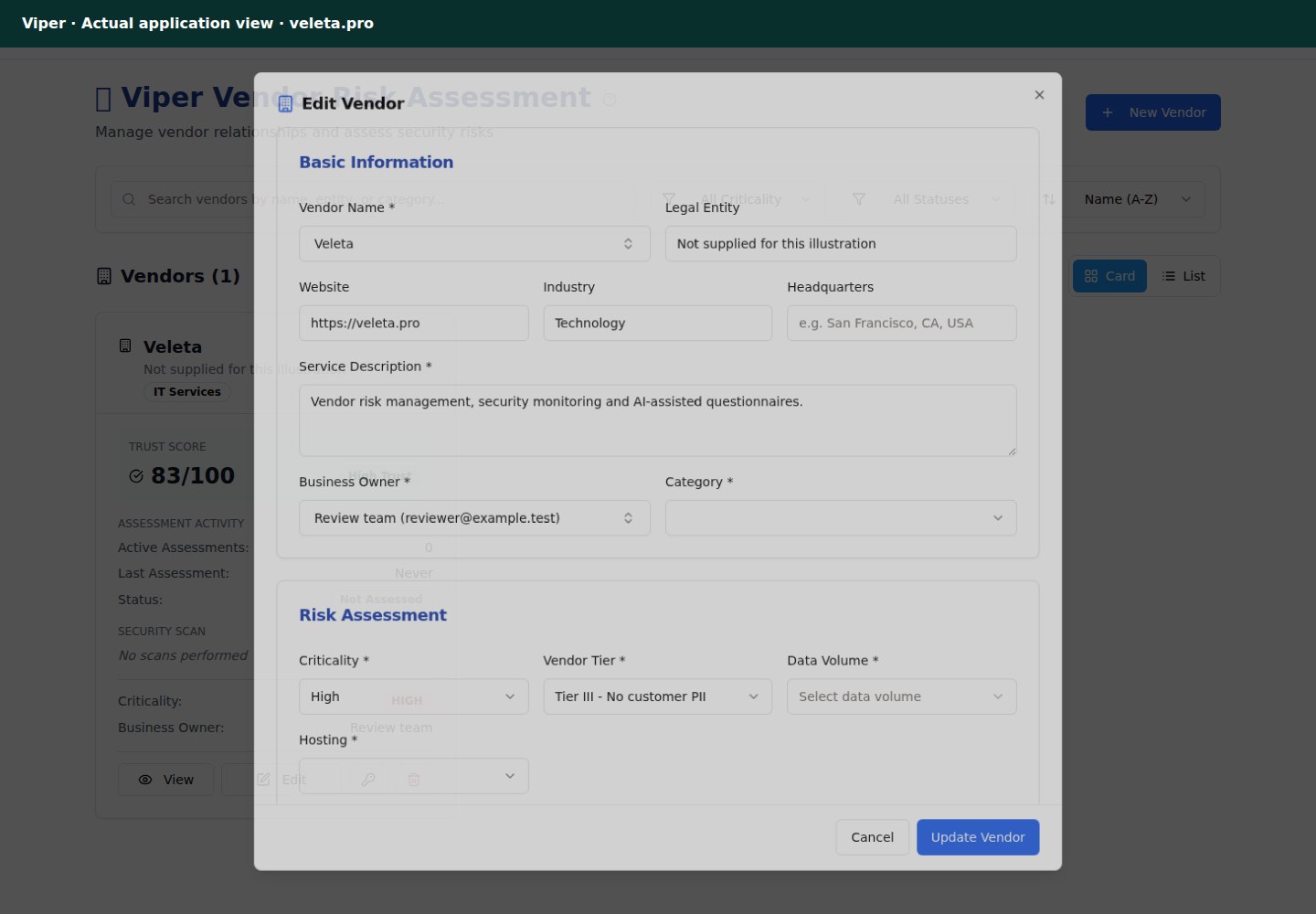Click the "Basic Information" section heading

377,162
